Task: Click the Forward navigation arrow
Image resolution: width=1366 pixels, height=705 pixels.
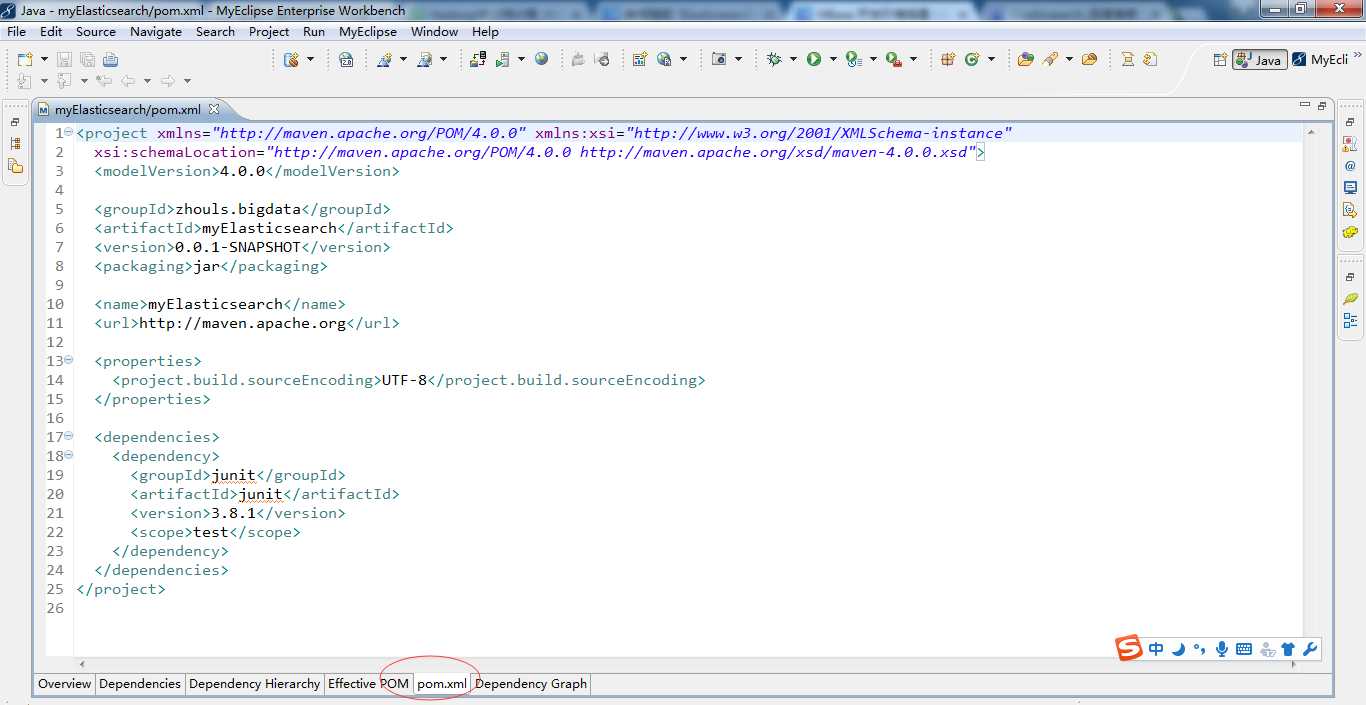Action: click(168, 81)
